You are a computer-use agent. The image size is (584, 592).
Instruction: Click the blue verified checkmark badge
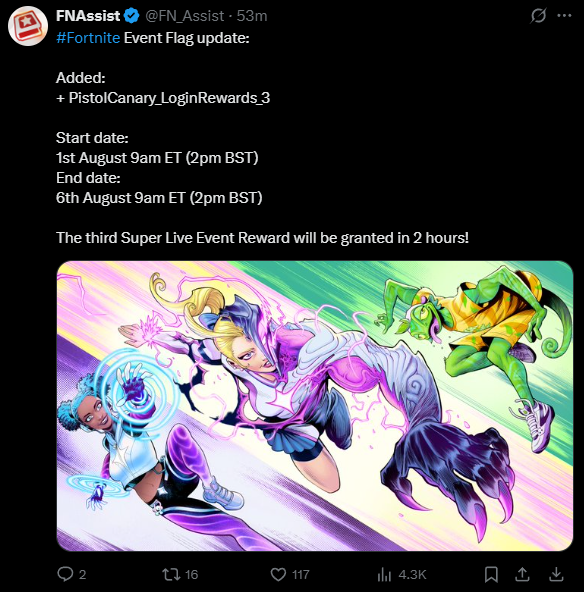131,16
